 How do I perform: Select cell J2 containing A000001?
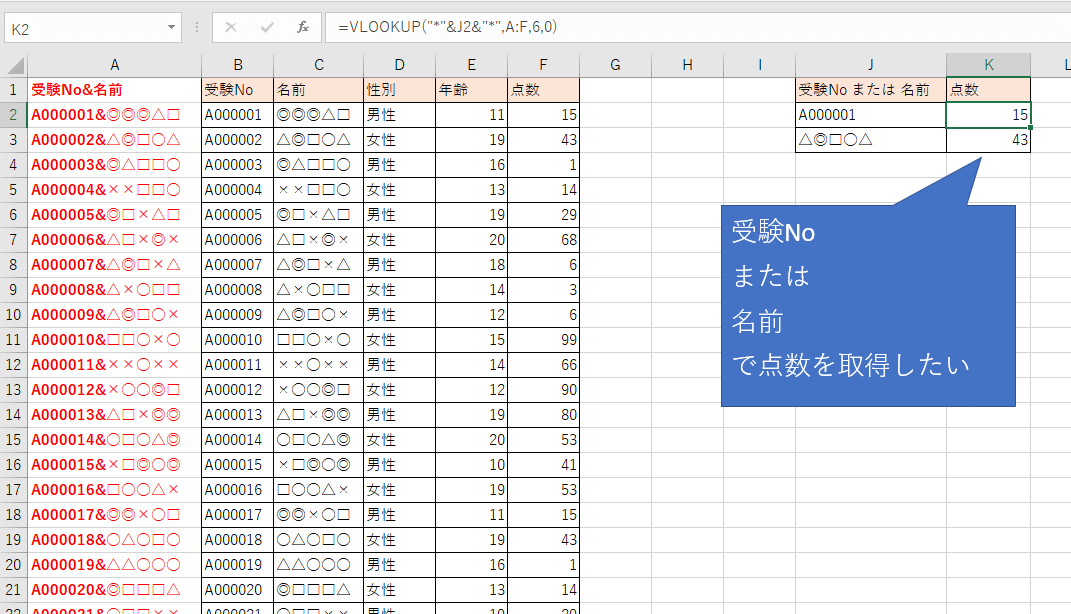point(870,114)
